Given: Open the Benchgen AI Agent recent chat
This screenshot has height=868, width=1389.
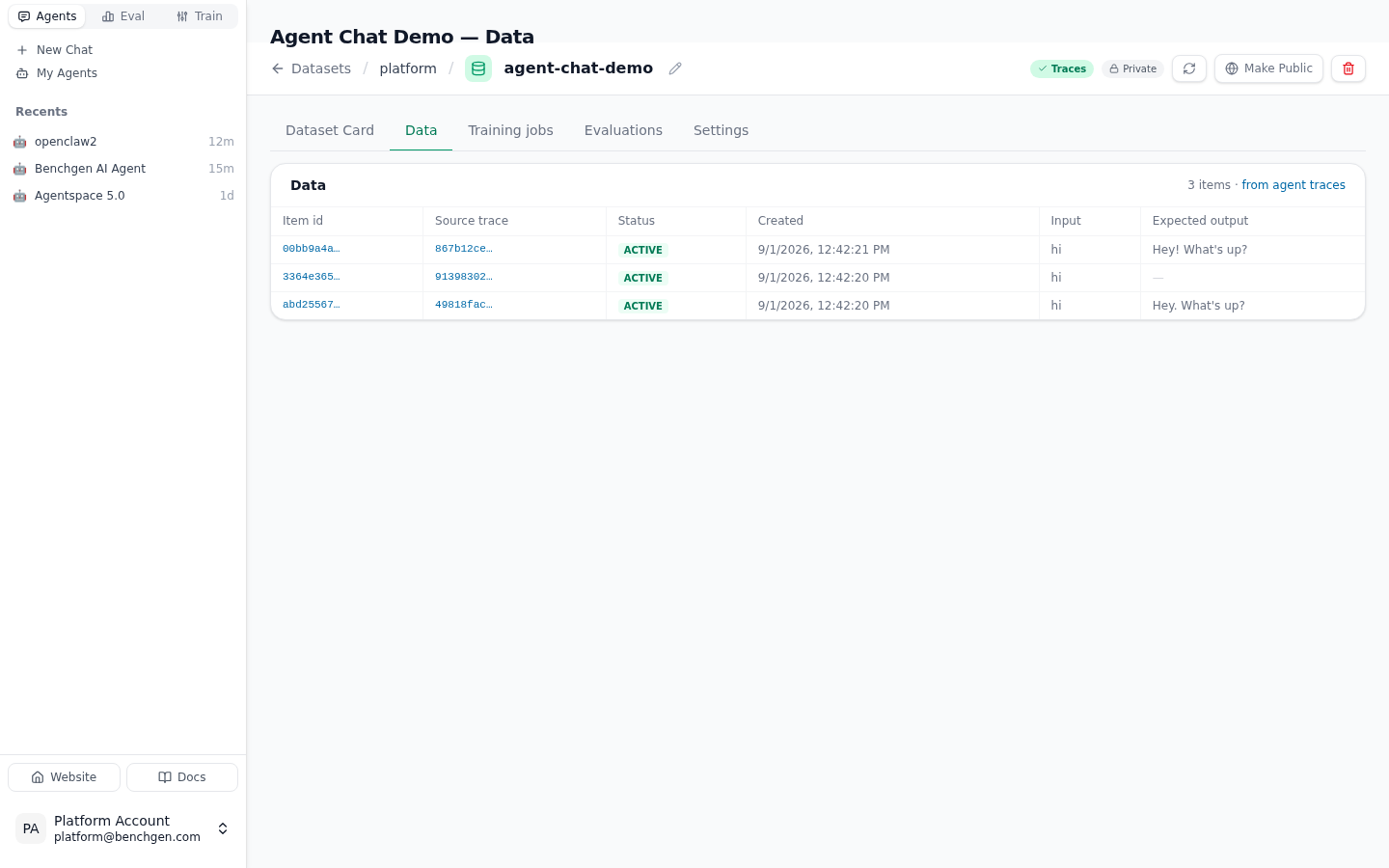Looking at the screenshot, I should 123,169.
